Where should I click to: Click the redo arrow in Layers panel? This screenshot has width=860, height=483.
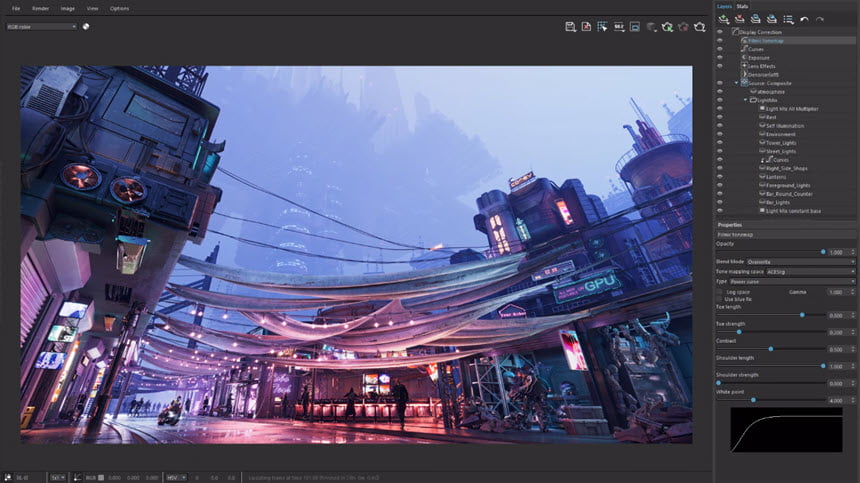pos(820,19)
